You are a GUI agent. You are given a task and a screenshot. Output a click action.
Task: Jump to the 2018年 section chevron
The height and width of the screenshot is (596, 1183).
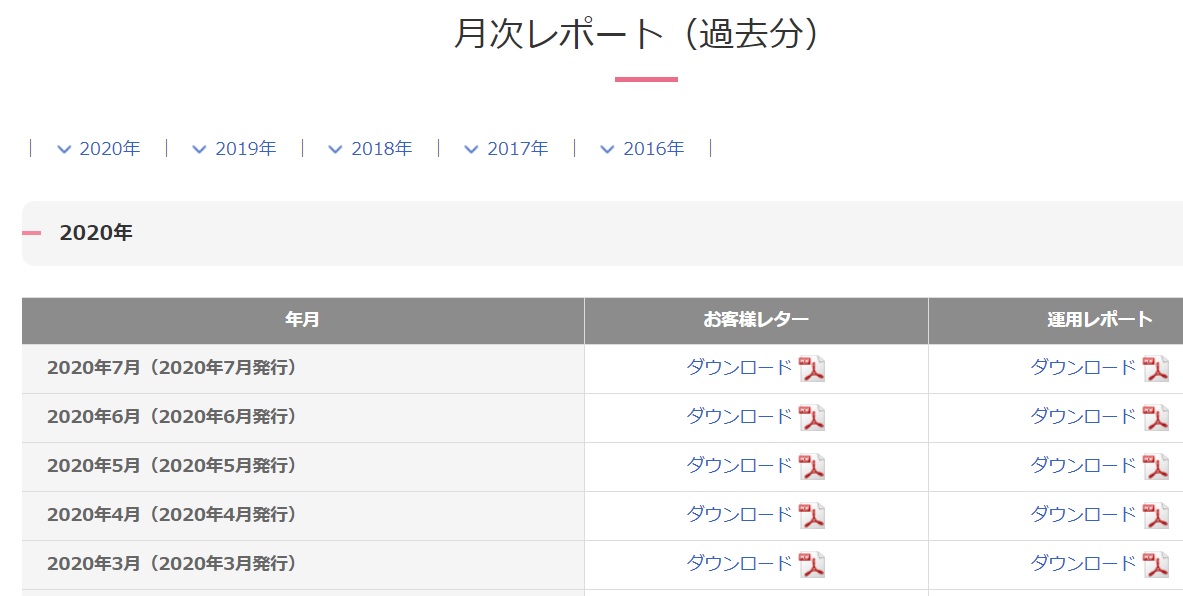click(336, 149)
